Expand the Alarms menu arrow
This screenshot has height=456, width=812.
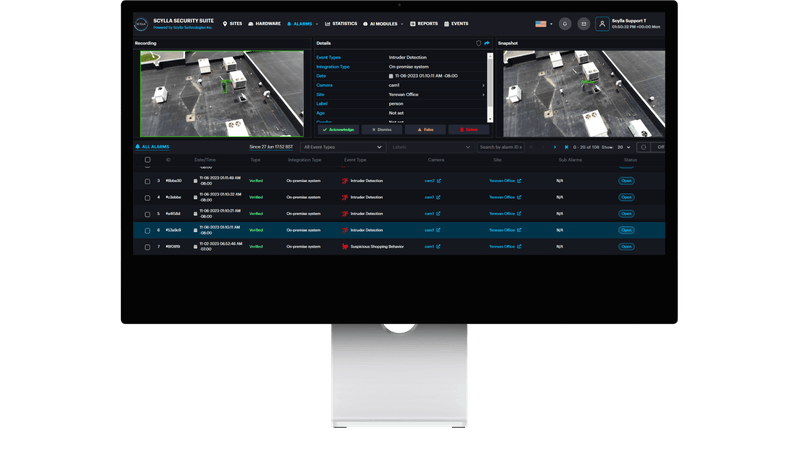tap(317, 24)
